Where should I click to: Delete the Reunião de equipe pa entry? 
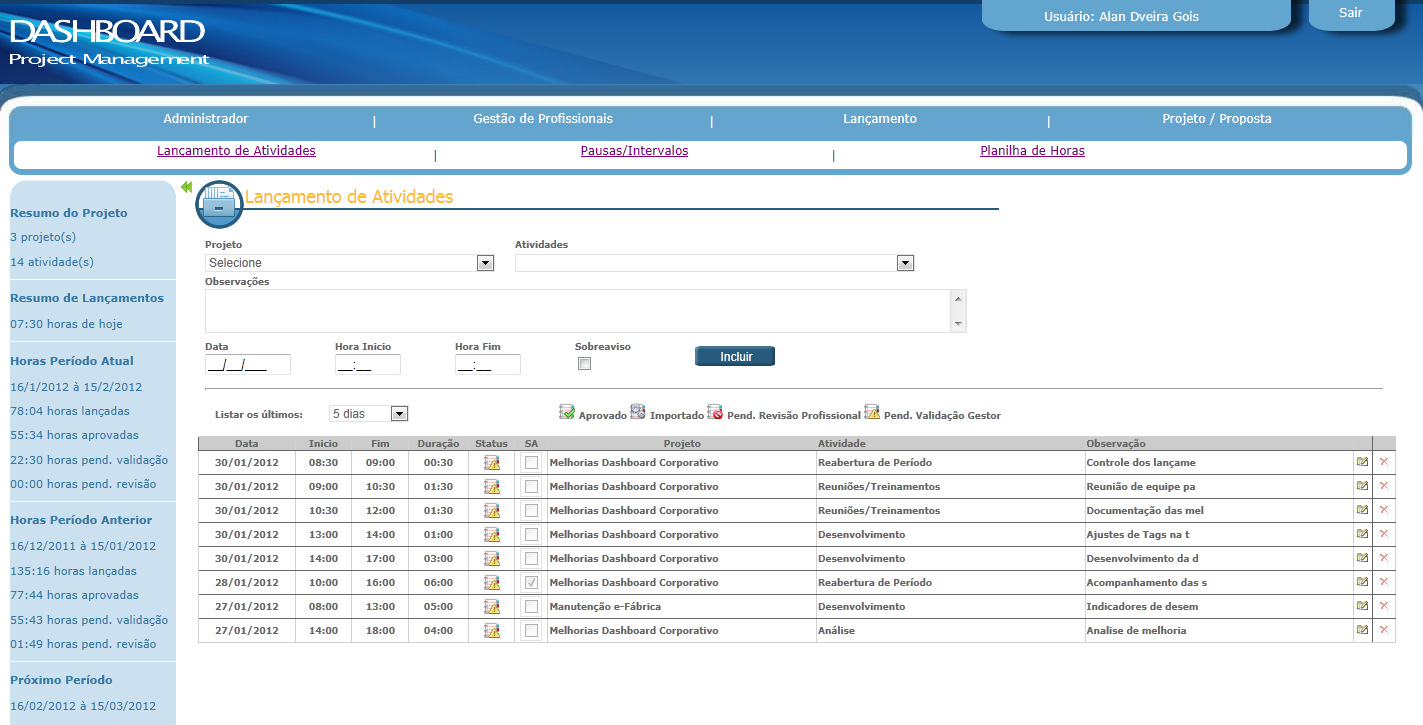tap(1384, 486)
